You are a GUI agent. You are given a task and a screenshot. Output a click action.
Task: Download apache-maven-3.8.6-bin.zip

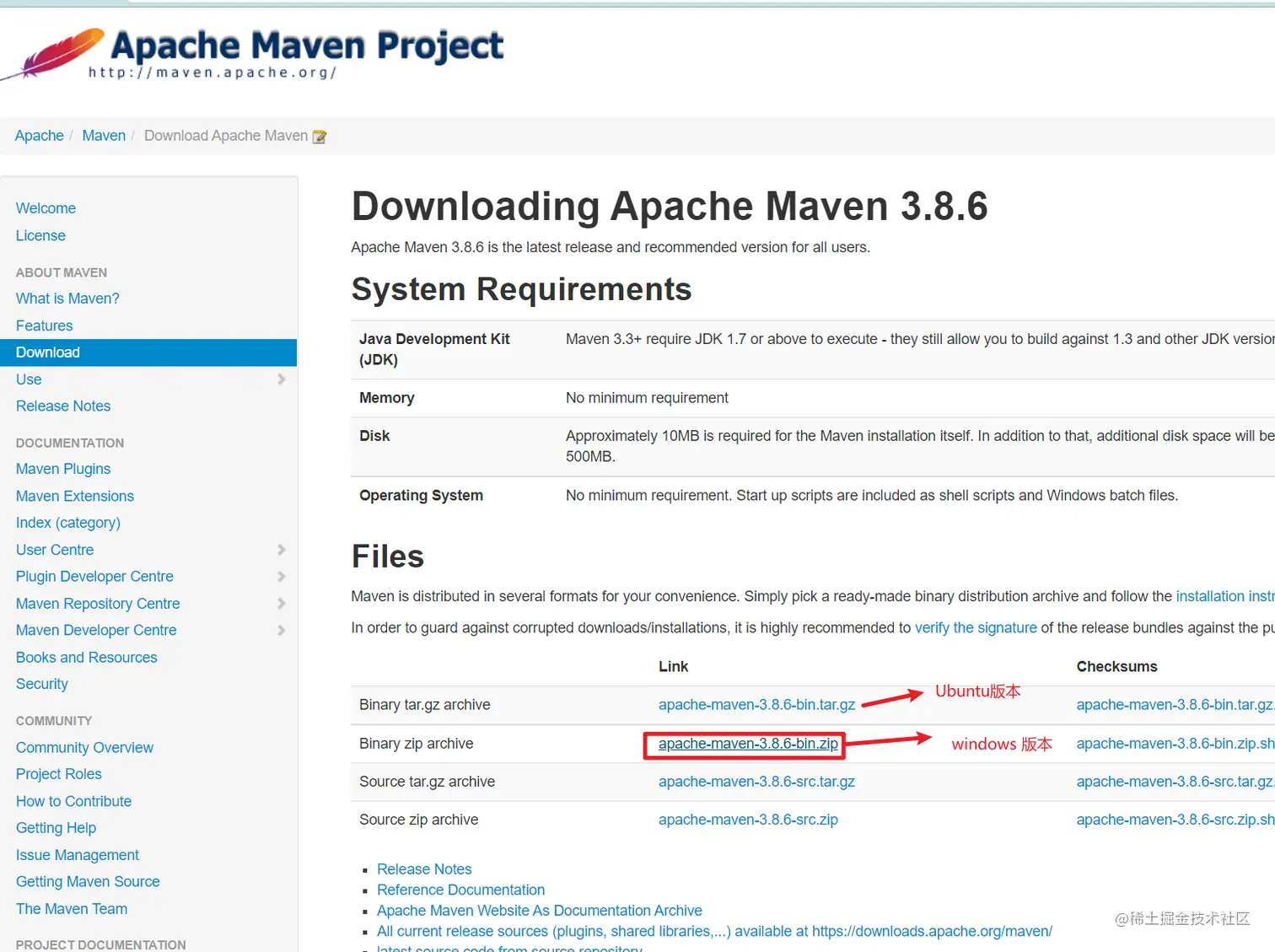click(748, 744)
